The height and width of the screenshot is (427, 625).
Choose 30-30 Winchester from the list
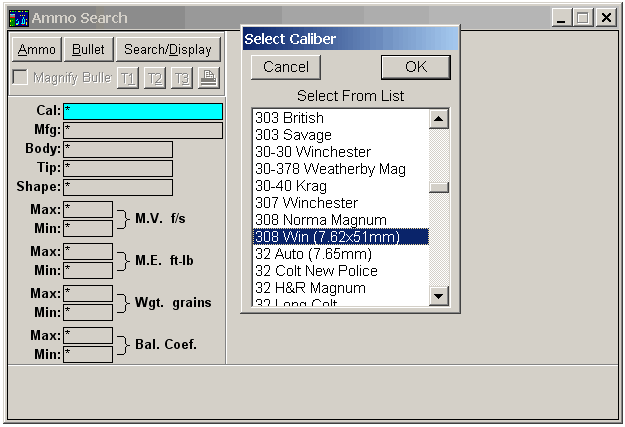pos(341,152)
